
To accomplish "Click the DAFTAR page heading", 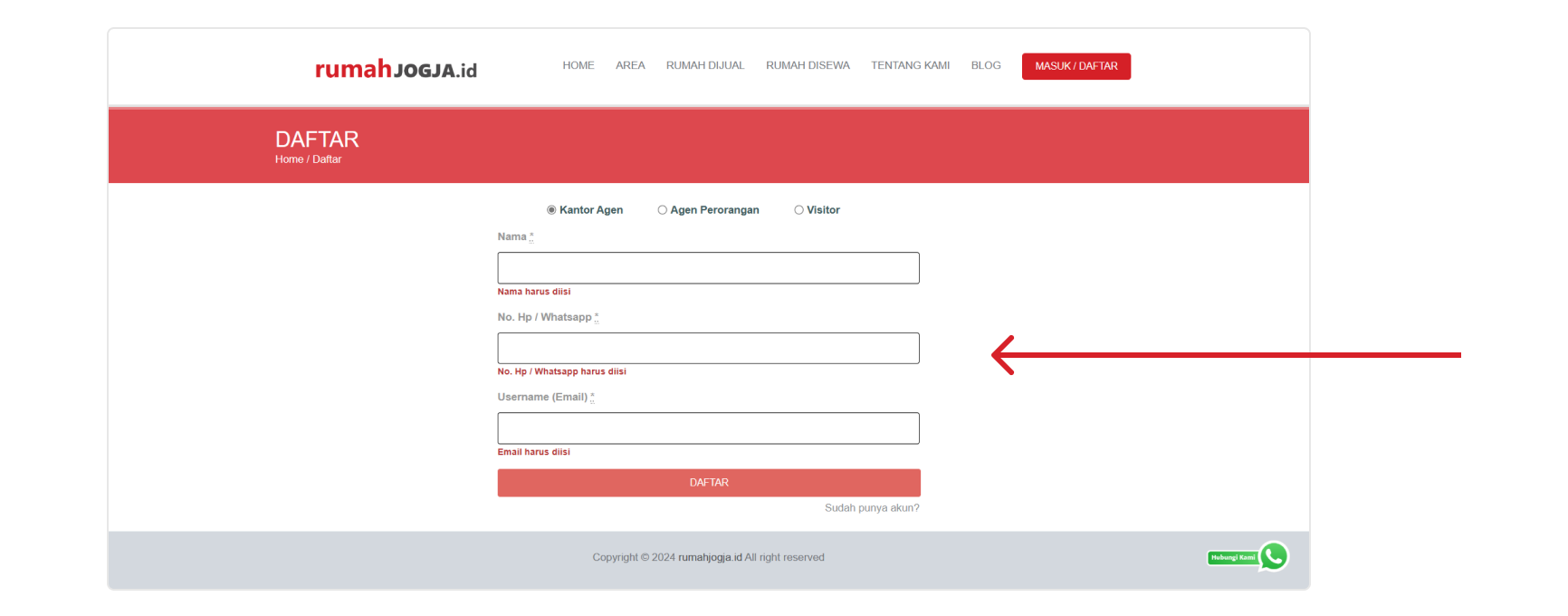I will click(317, 139).
